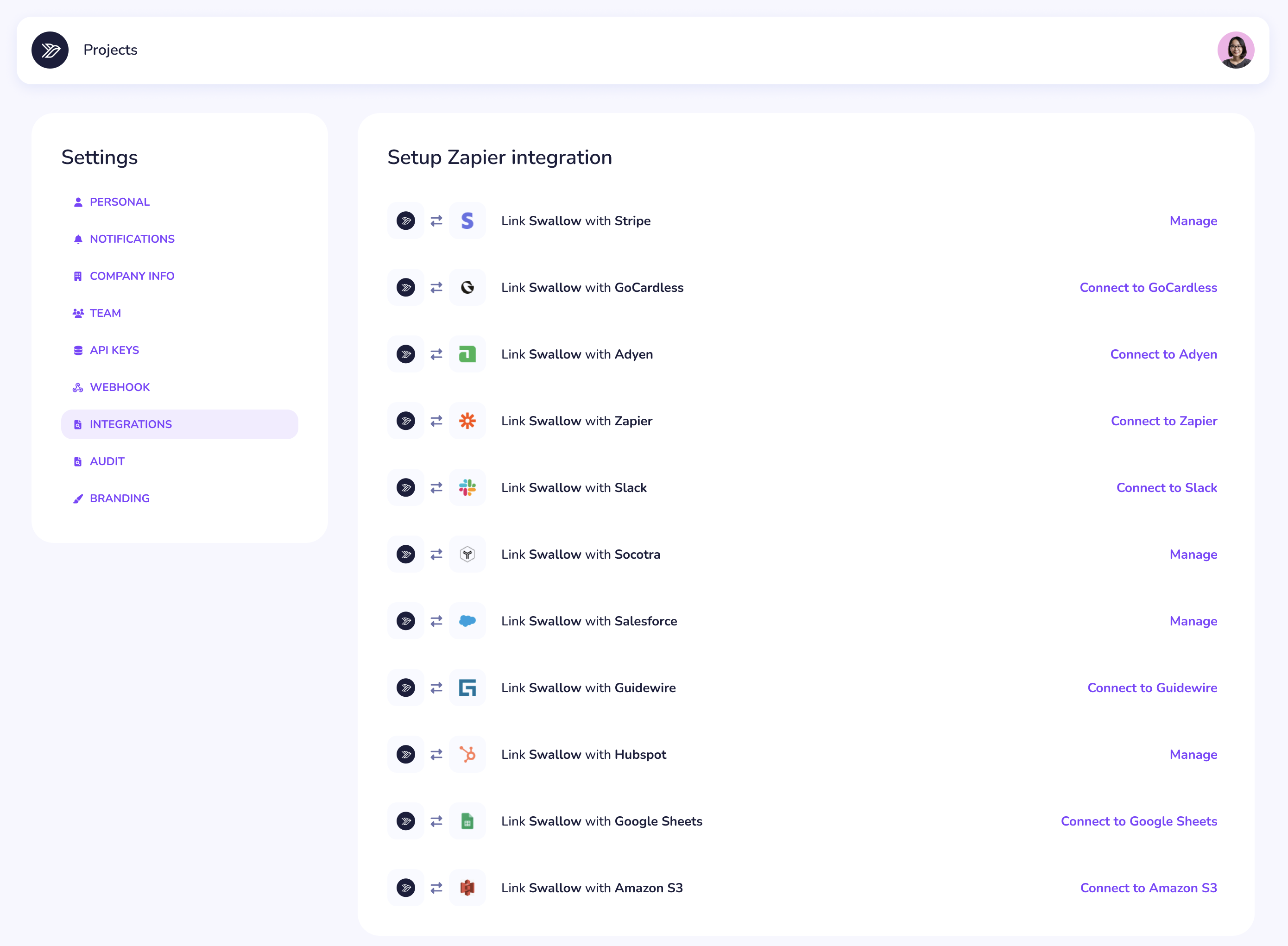The width and height of the screenshot is (1288, 946).
Task: Click the Salesforce cloud icon
Action: (467, 621)
